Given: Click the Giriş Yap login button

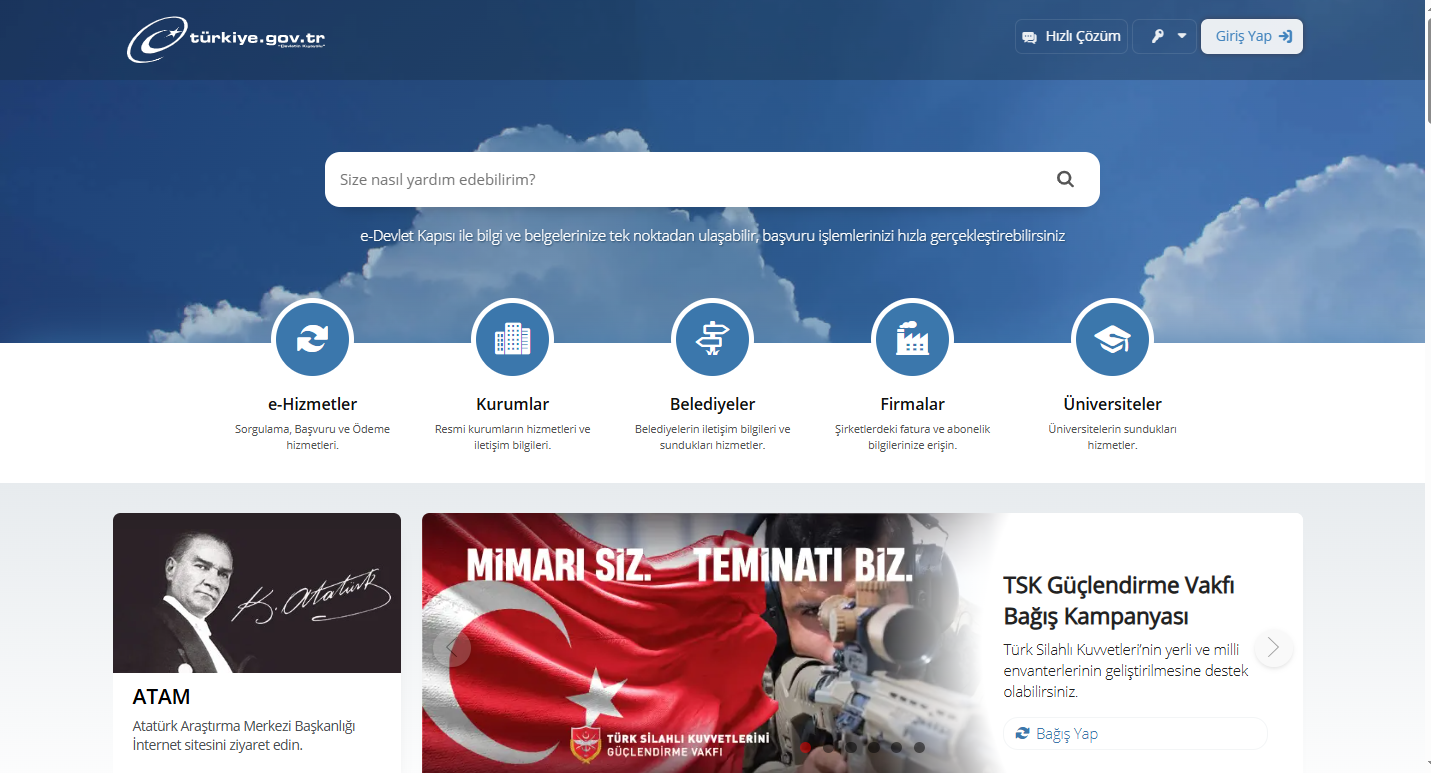Looking at the screenshot, I should [1251, 36].
